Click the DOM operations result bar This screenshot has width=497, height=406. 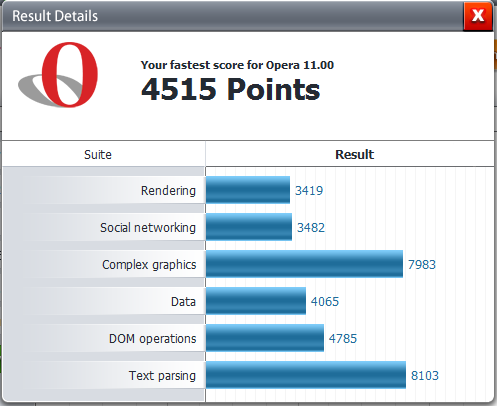pyautogui.click(x=265, y=338)
